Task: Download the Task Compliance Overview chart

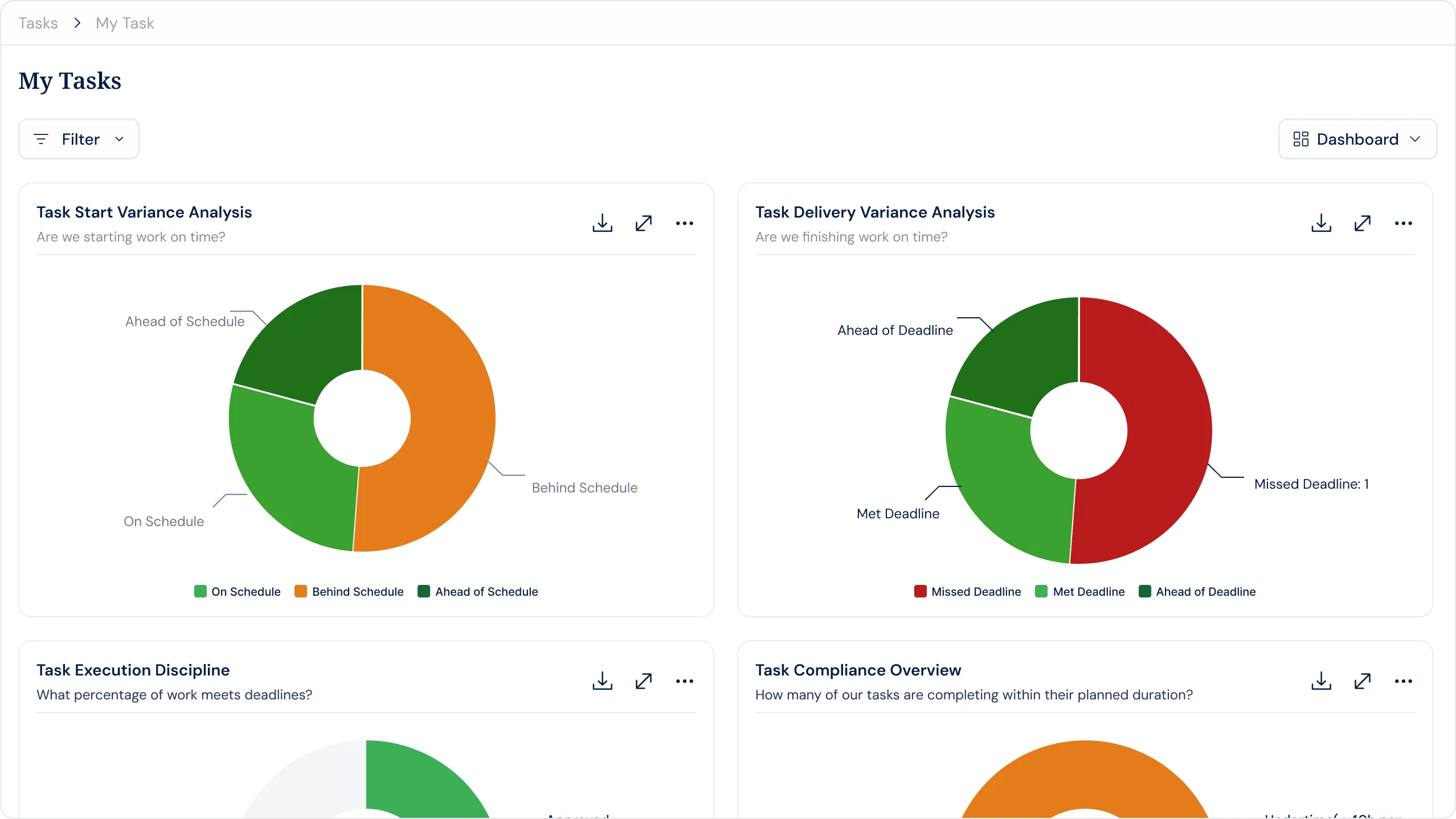Action: point(1321,681)
